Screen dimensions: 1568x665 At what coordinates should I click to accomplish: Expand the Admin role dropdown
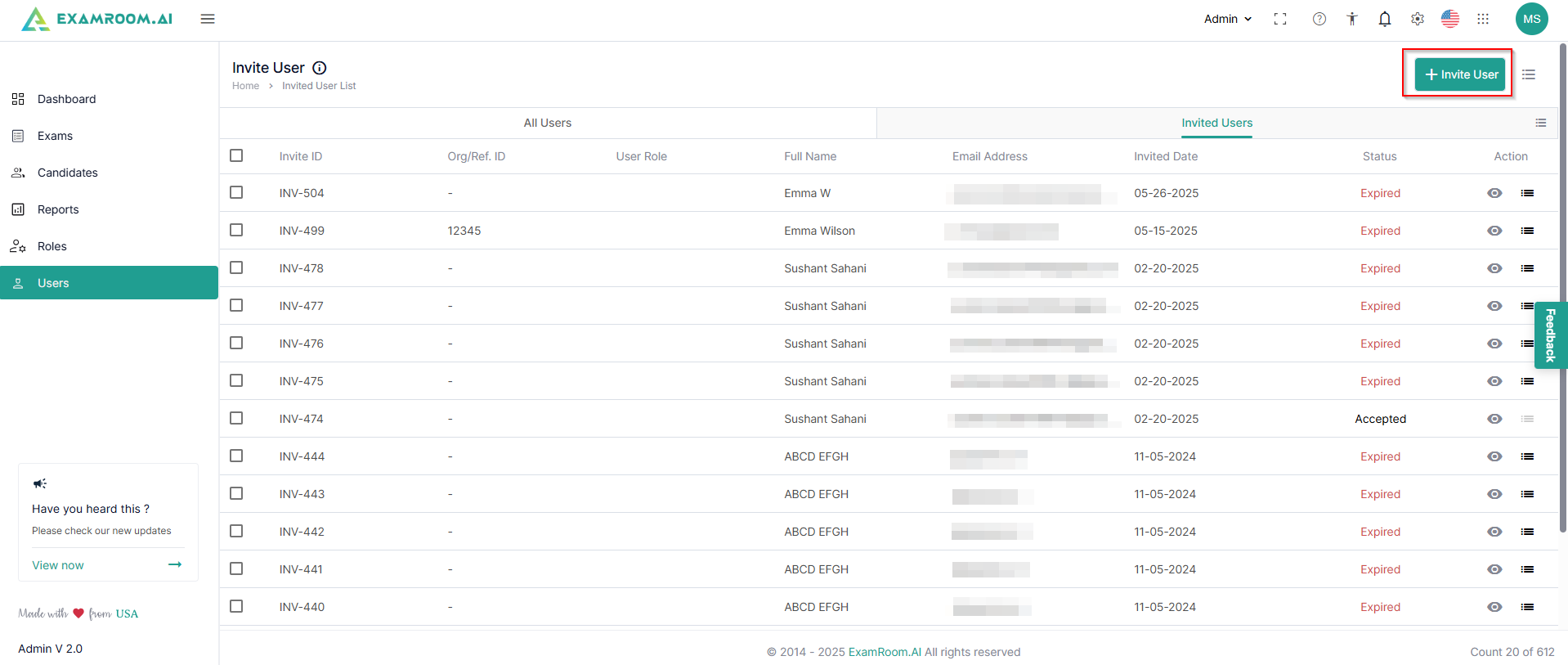point(1228,19)
